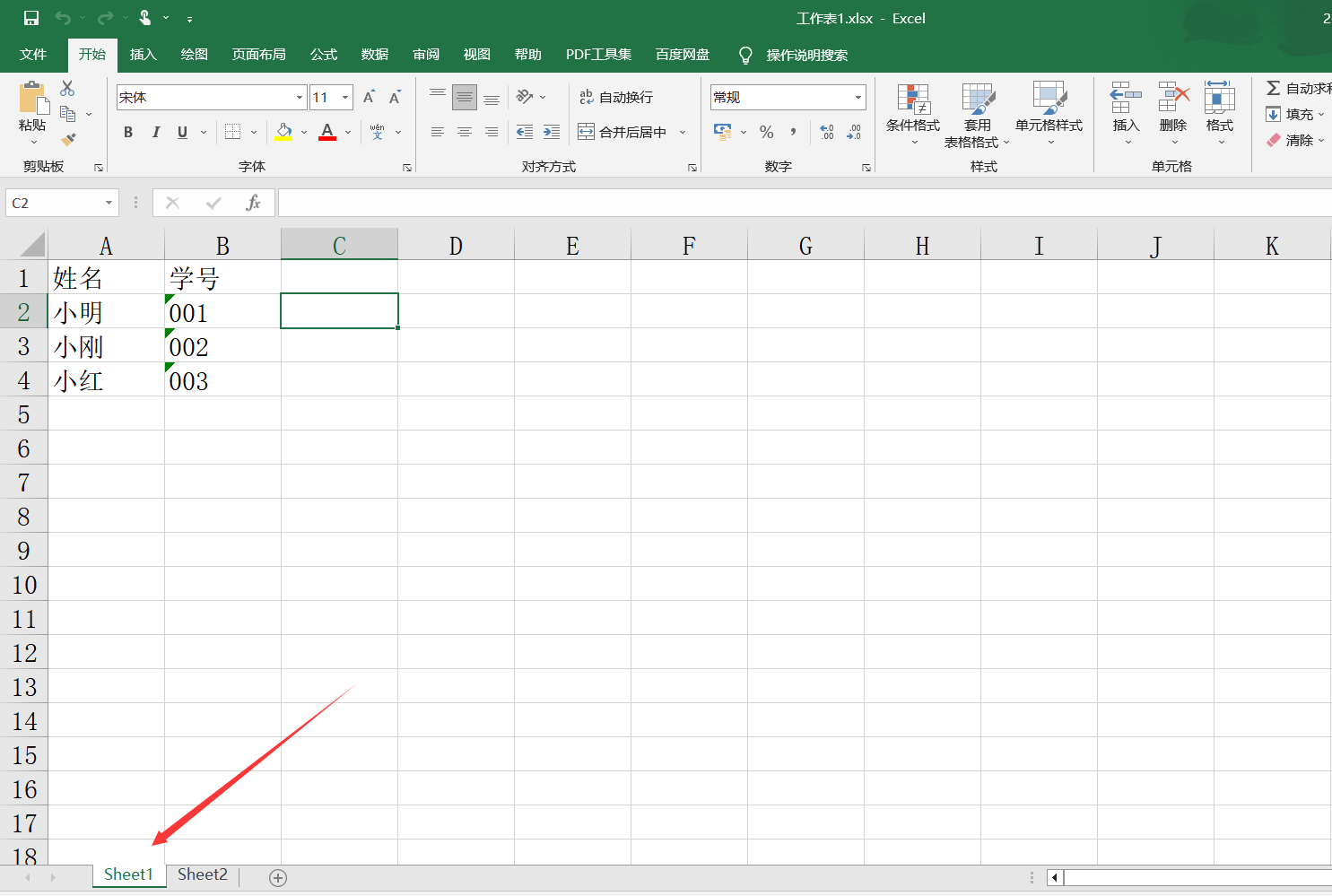Apply the red font color

pos(327,132)
